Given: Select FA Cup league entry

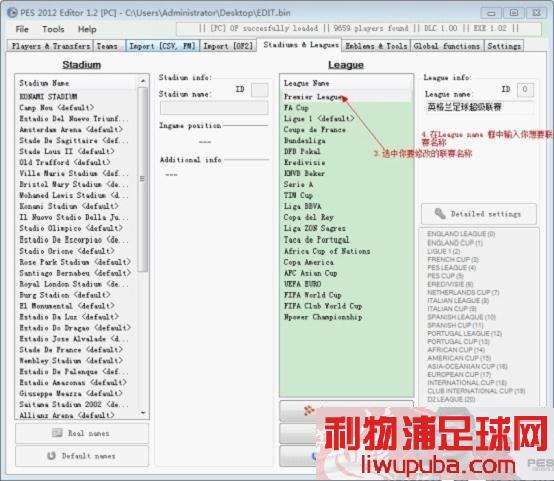Looking at the screenshot, I should pos(346,107).
